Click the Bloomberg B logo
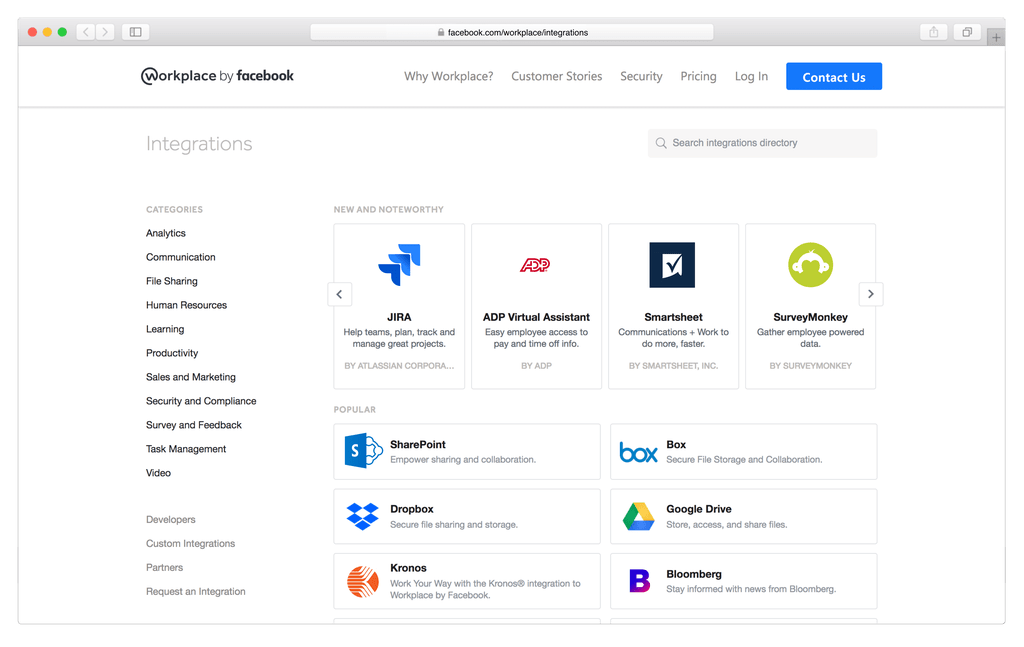 pos(639,580)
